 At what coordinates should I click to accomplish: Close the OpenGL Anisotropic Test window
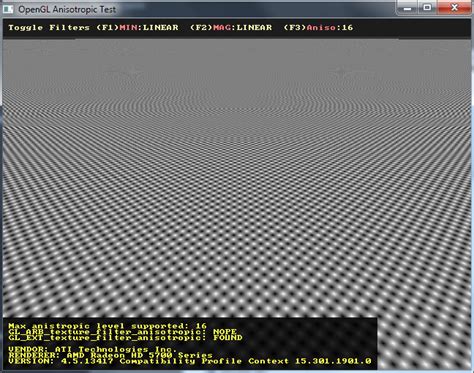(x=454, y=8)
